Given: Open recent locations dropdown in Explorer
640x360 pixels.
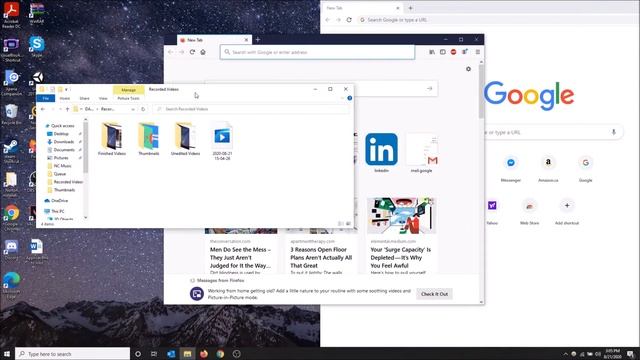Looking at the screenshot, I should click(x=60, y=109).
